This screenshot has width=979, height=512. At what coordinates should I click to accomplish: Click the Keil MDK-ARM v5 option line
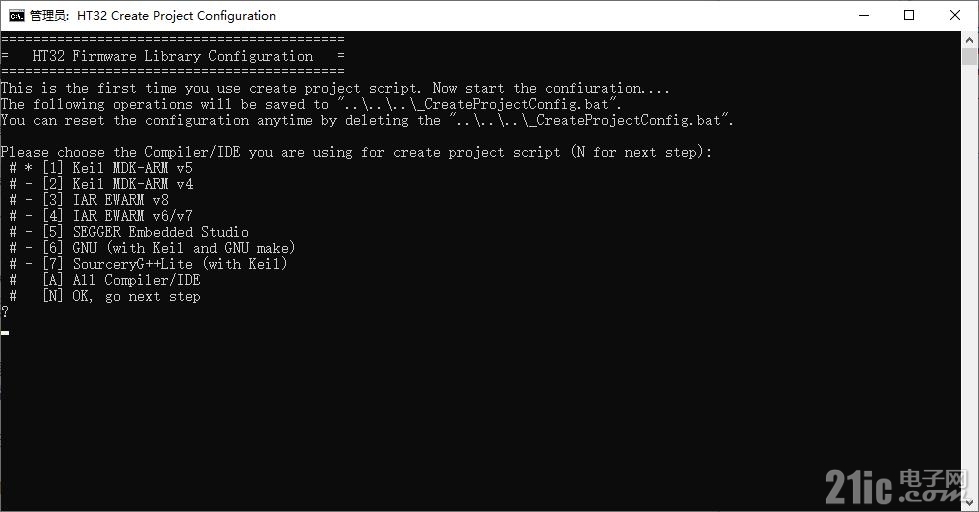pyautogui.click(x=101, y=168)
